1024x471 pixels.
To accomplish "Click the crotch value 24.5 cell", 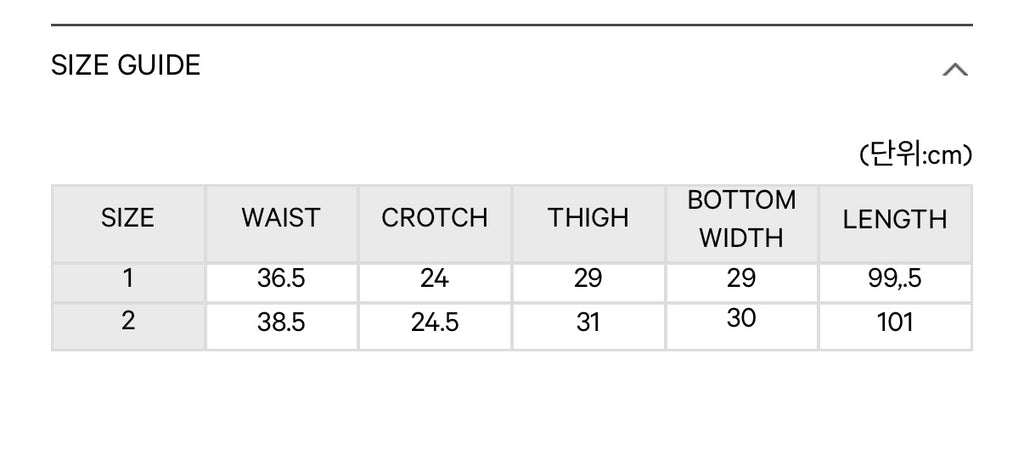I will point(435,327).
